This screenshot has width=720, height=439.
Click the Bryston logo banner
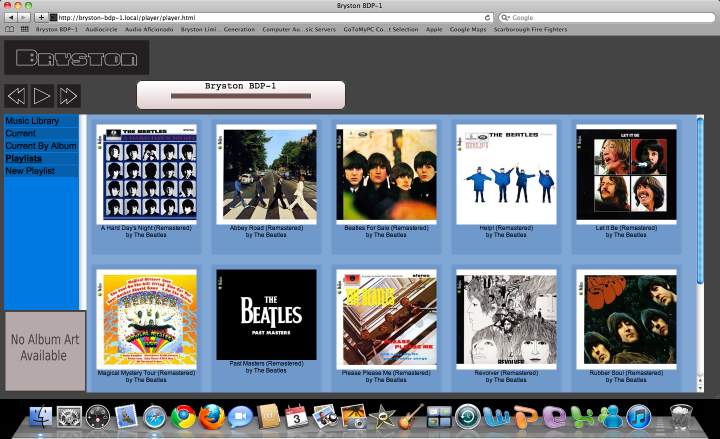tap(77, 57)
